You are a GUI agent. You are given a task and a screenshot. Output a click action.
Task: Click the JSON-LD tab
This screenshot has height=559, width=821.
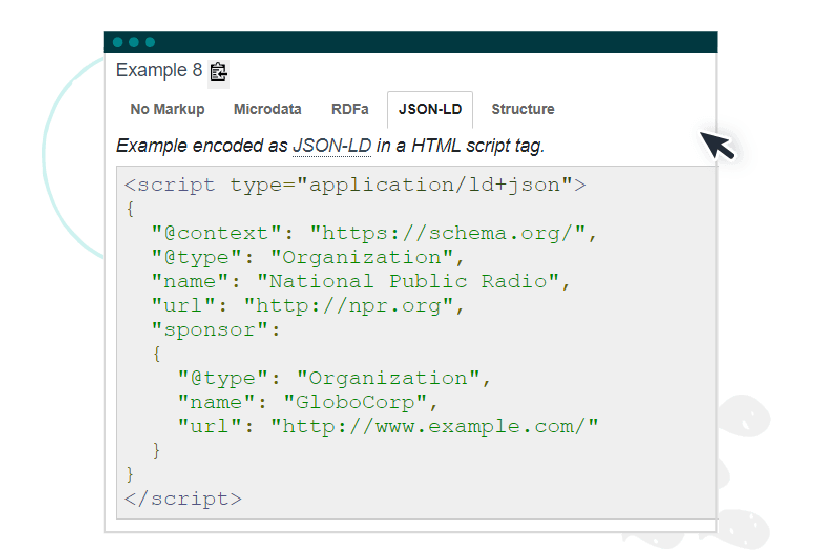(430, 109)
